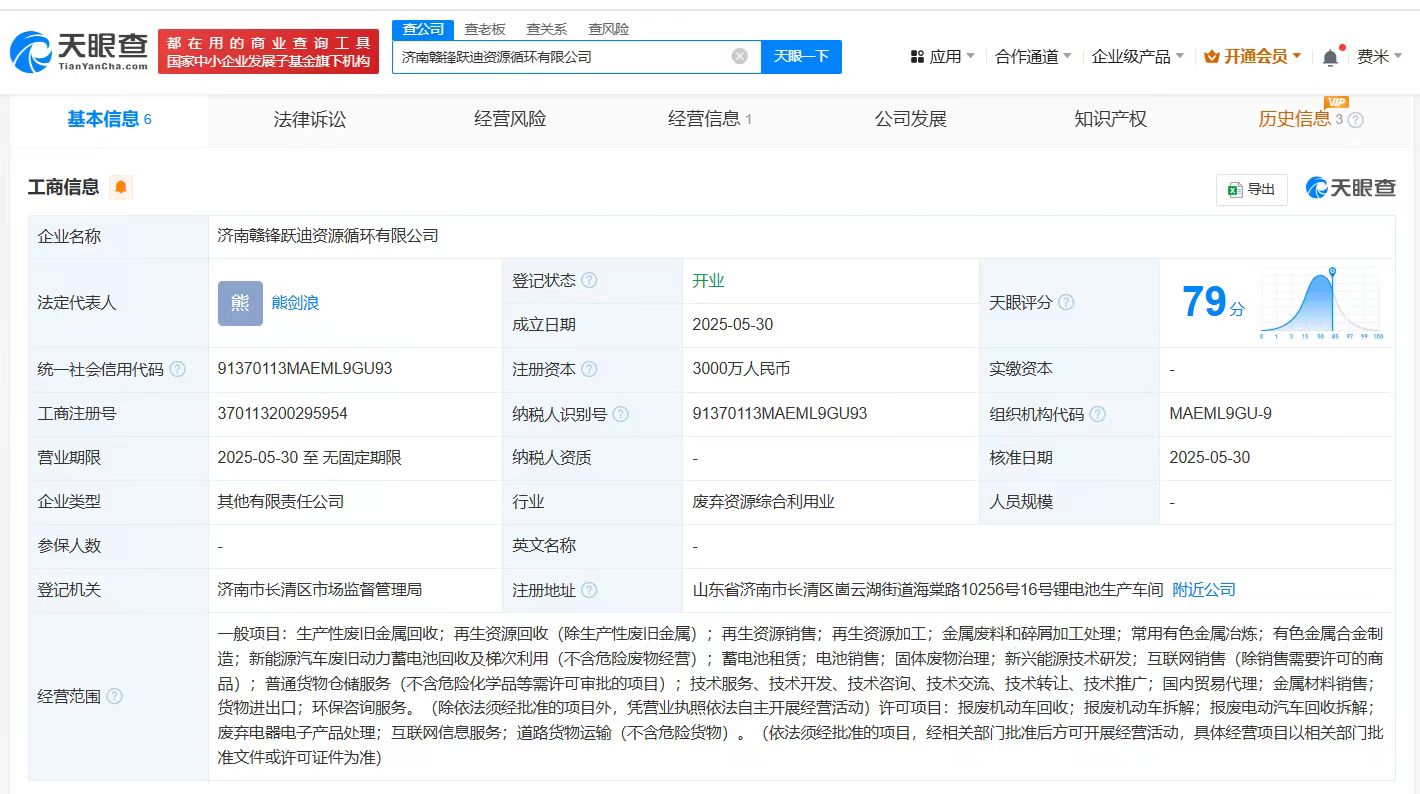Switch to the 知识产权 tab
Image resolution: width=1420 pixels, height=794 pixels.
[x=1110, y=120]
